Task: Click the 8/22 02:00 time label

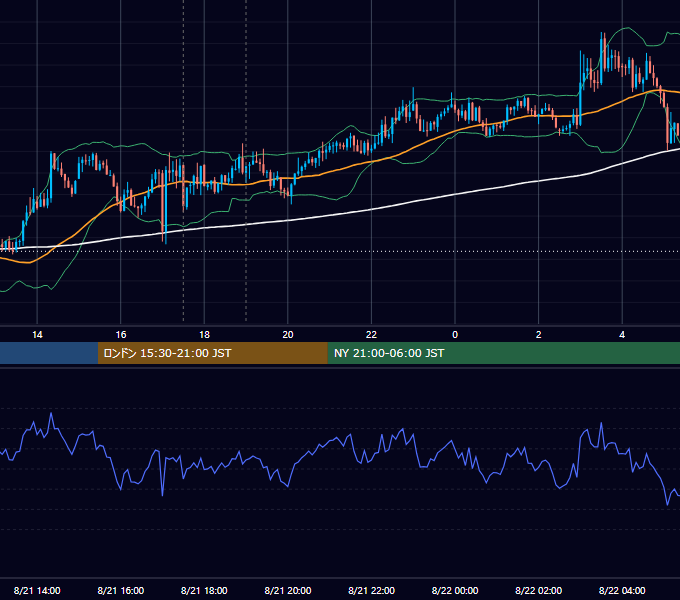Action: click(x=539, y=590)
